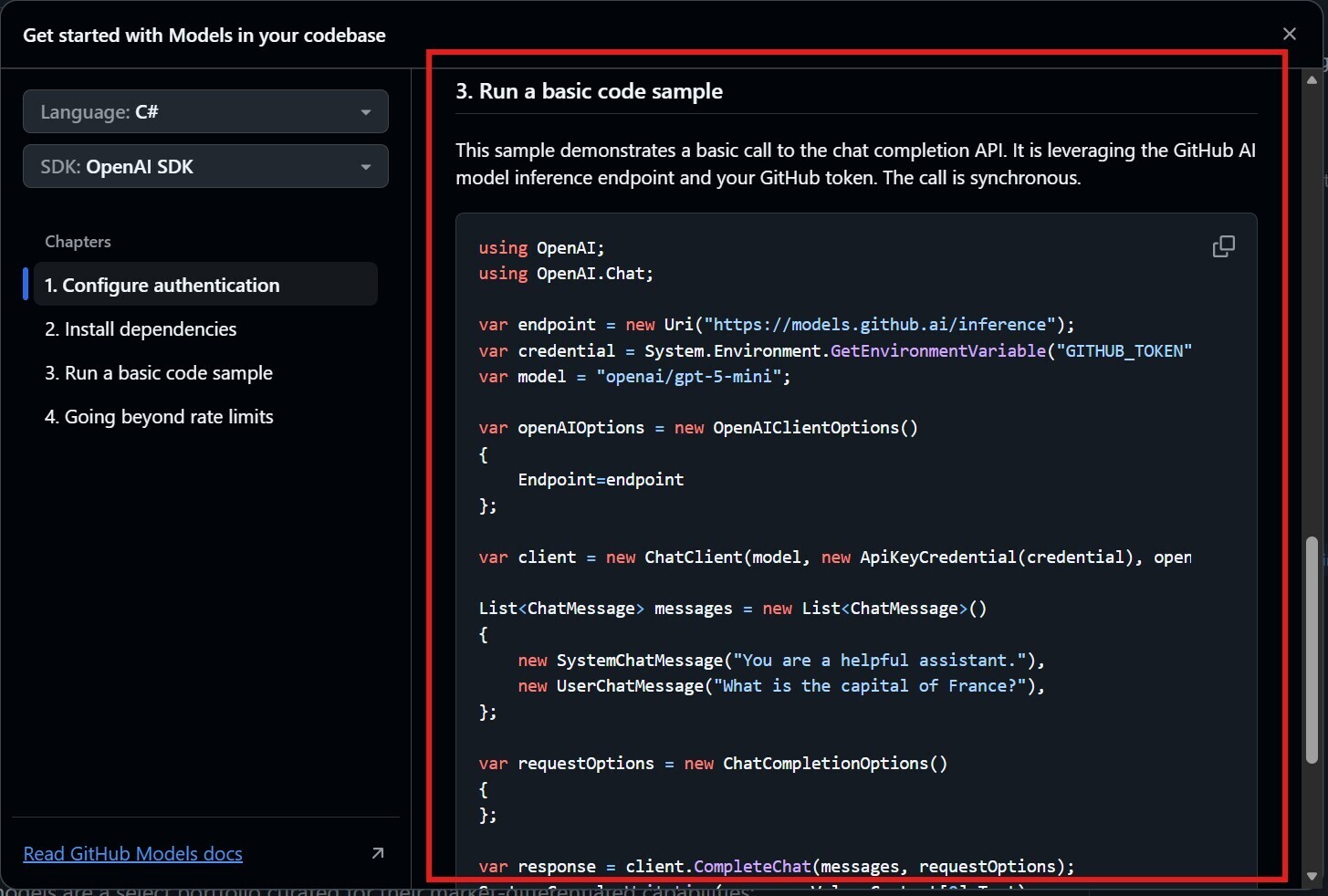Viewport: 1328px width, 896px height.
Task: Click the scrollbar down arrow
Action: click(x=1312, y=876)
